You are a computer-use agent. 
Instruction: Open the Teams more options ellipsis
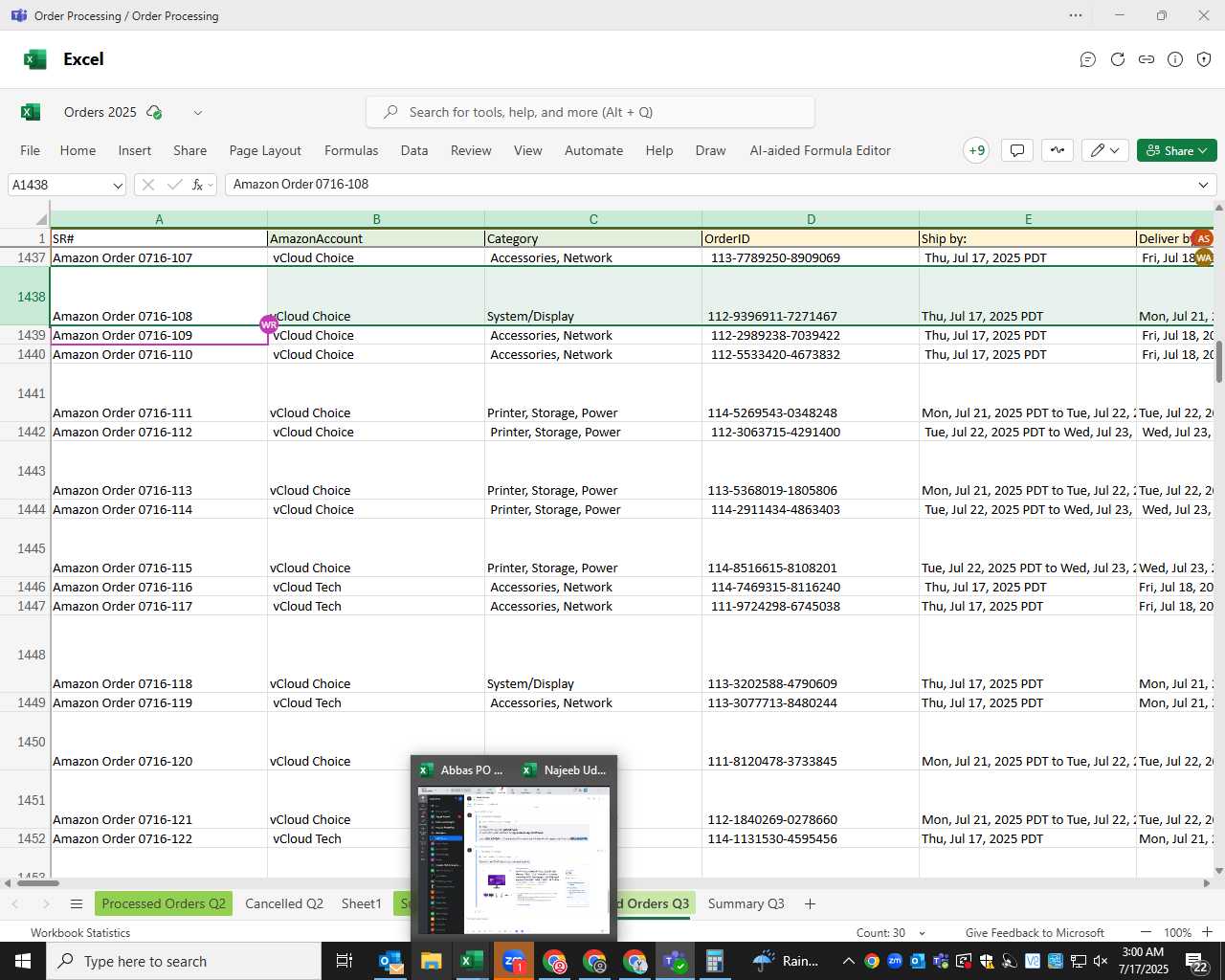tap(1076, 15)
